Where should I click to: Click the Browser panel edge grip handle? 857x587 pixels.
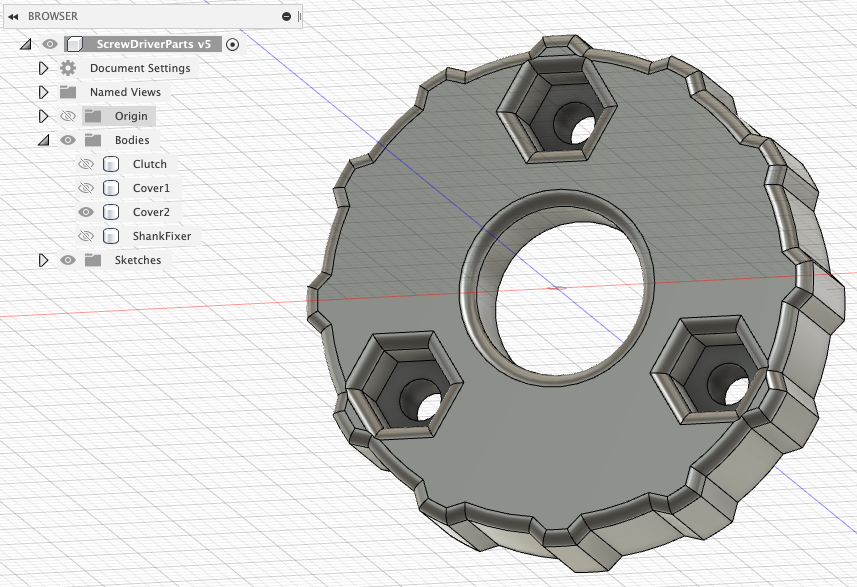tap(299, 17)
